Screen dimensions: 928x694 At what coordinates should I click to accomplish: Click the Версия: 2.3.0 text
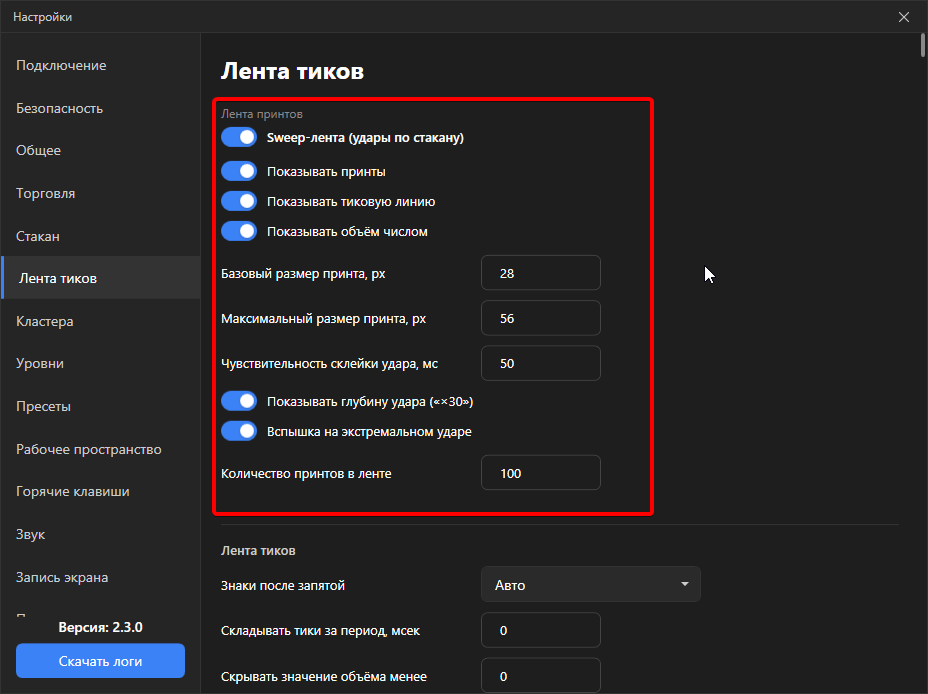(101, 627)
